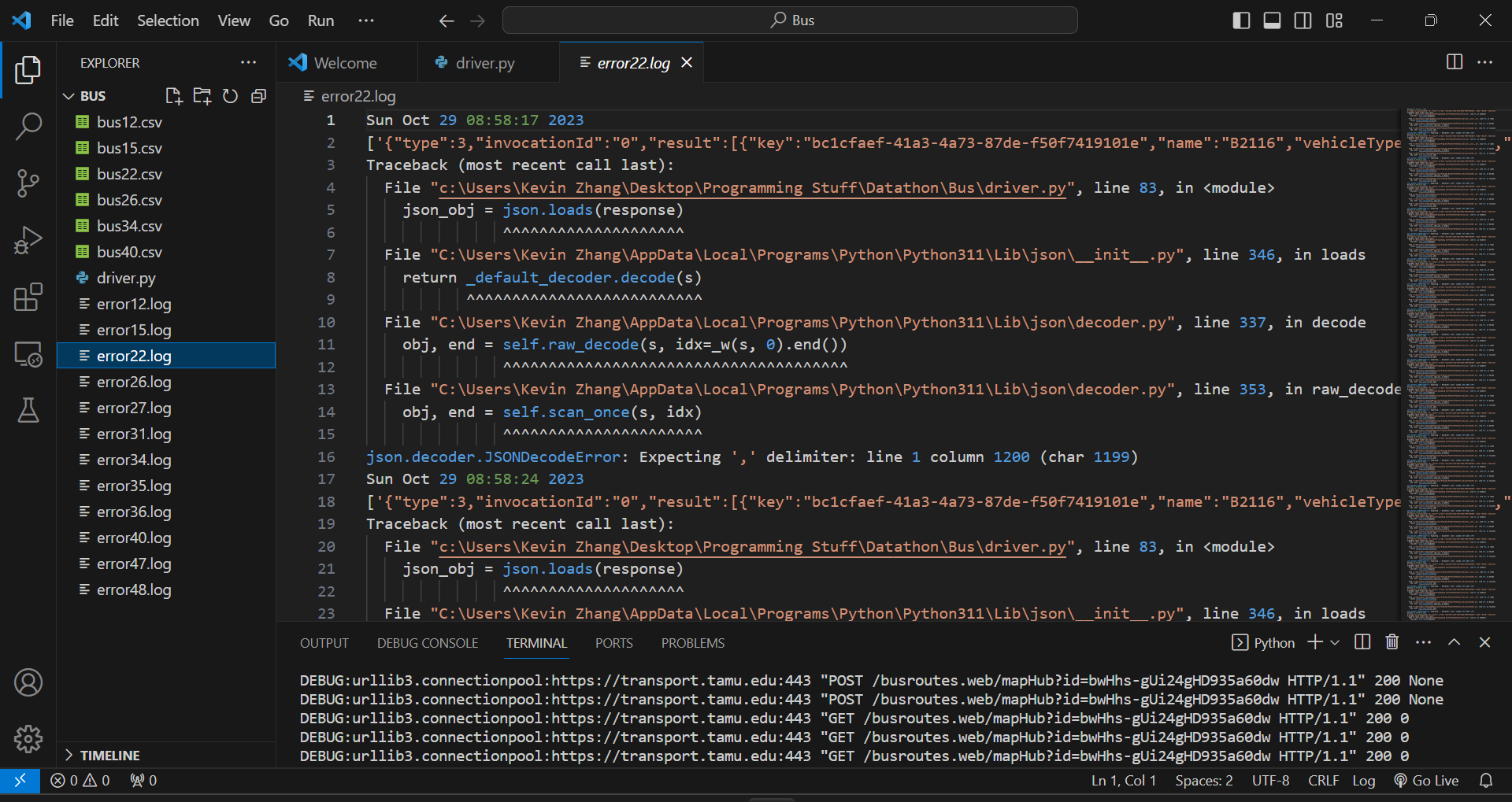
Task: Open the Testing flask view
Action: [x=28, y=410]
